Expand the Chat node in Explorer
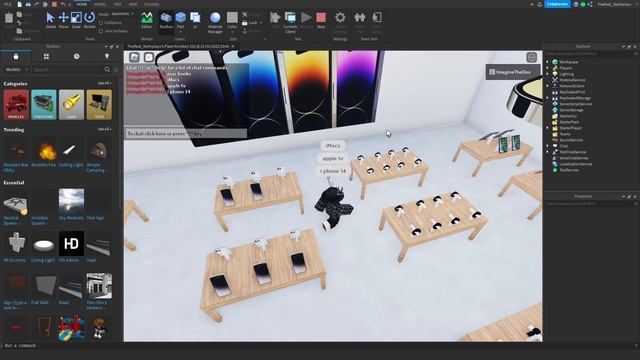 click(x=548, y=146)
